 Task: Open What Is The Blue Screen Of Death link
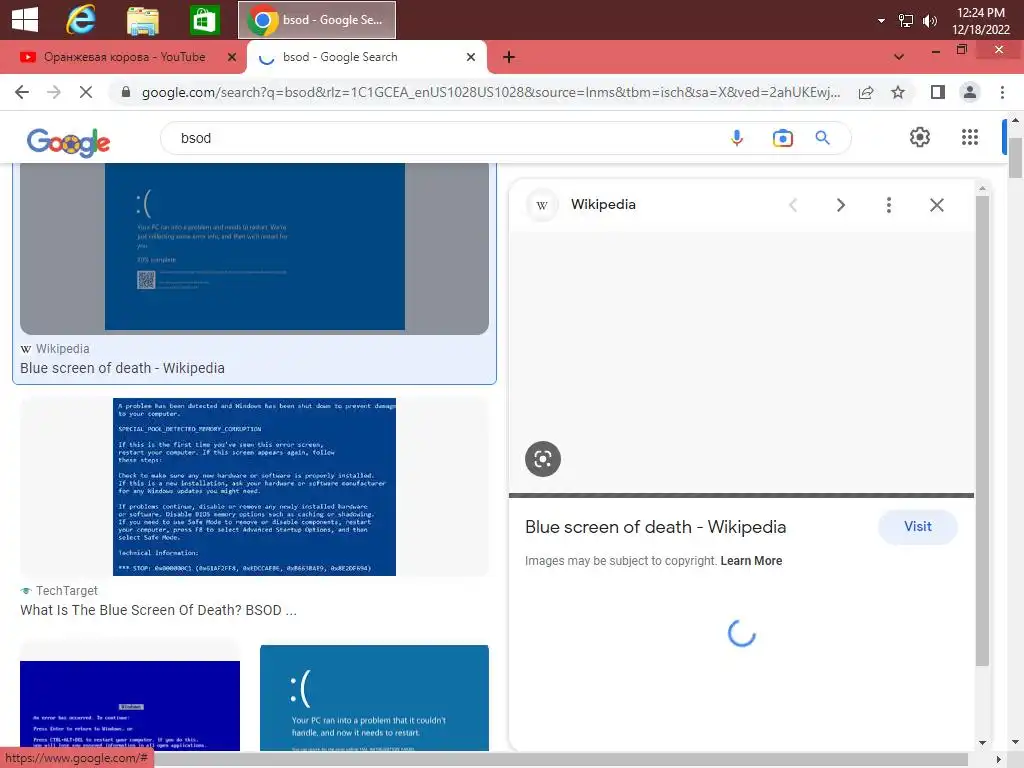point(158,610)
